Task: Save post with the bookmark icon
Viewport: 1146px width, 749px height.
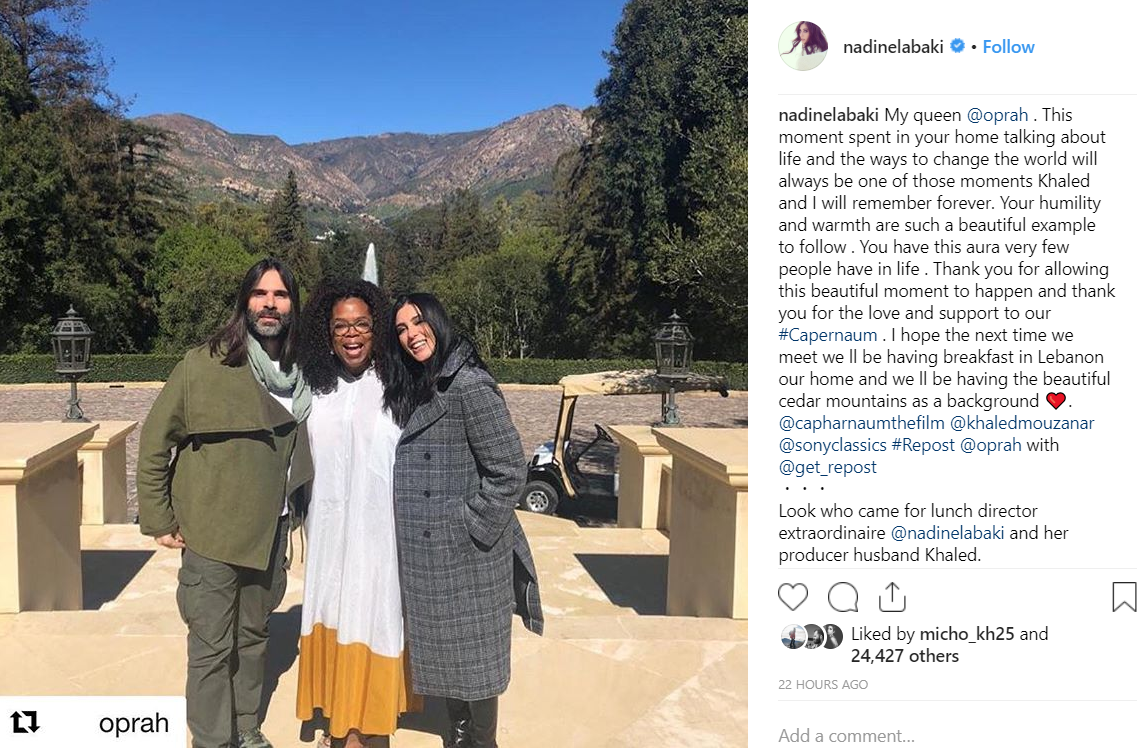Action: point(1124,597)
